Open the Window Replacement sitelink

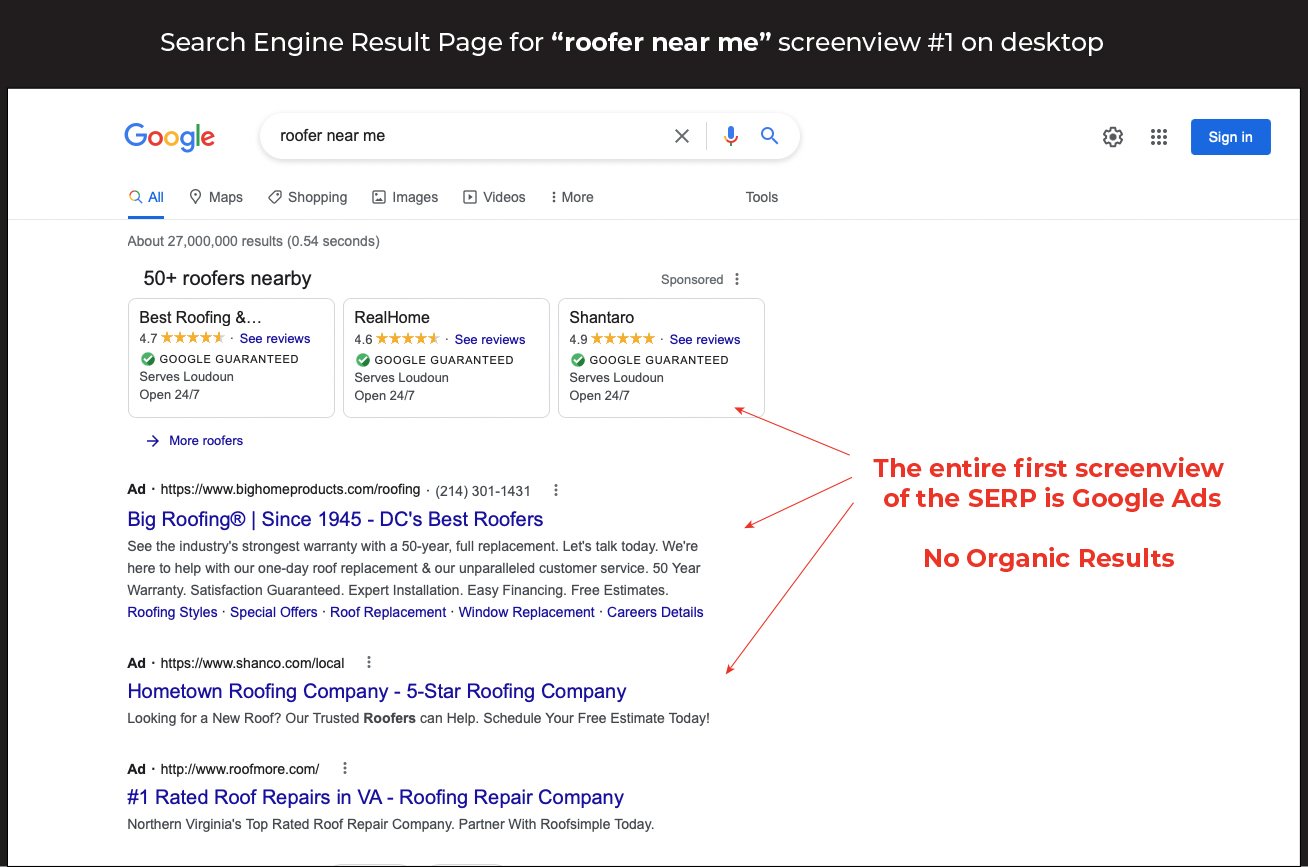(527, 612)
